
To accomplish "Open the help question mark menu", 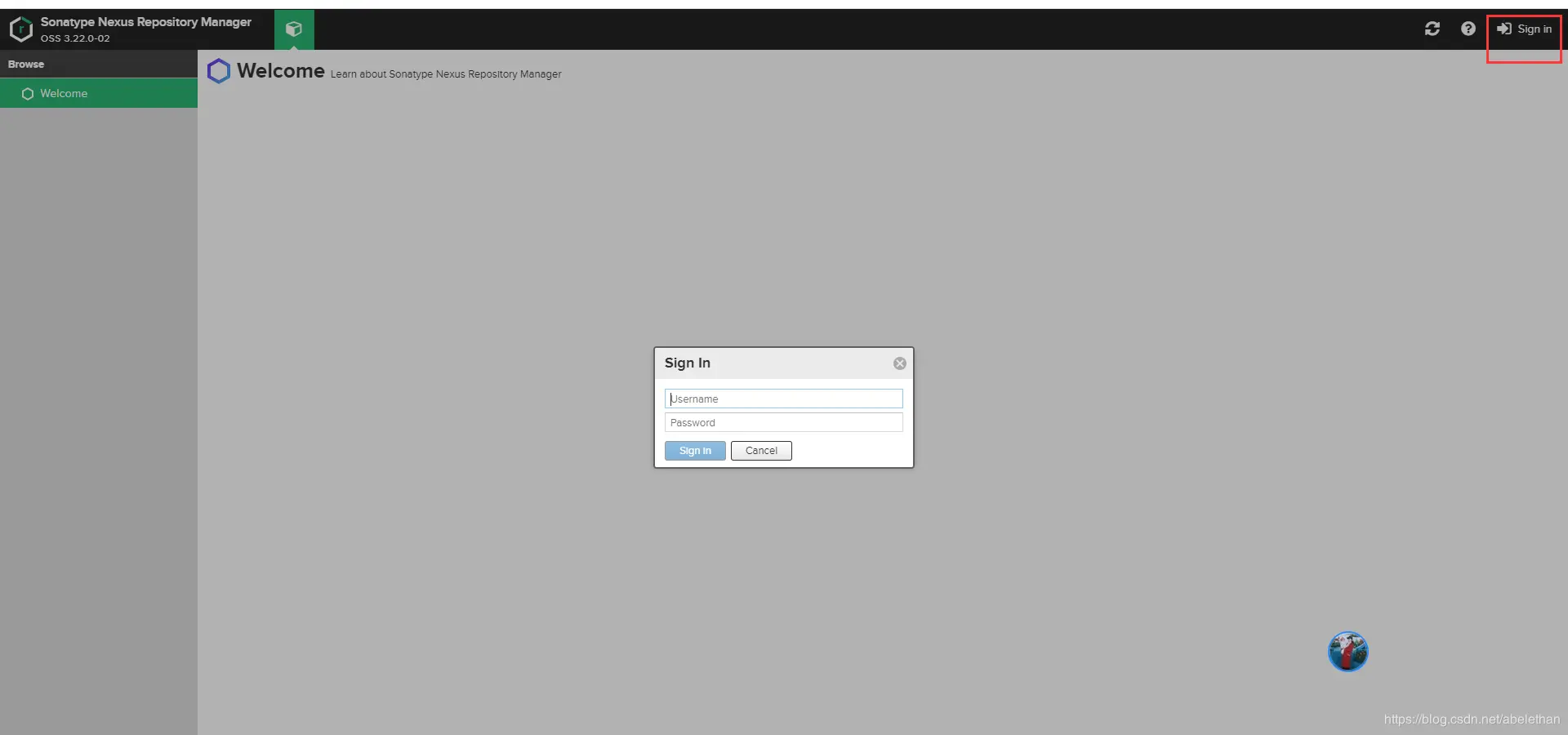I will [x=1468, y=29].
